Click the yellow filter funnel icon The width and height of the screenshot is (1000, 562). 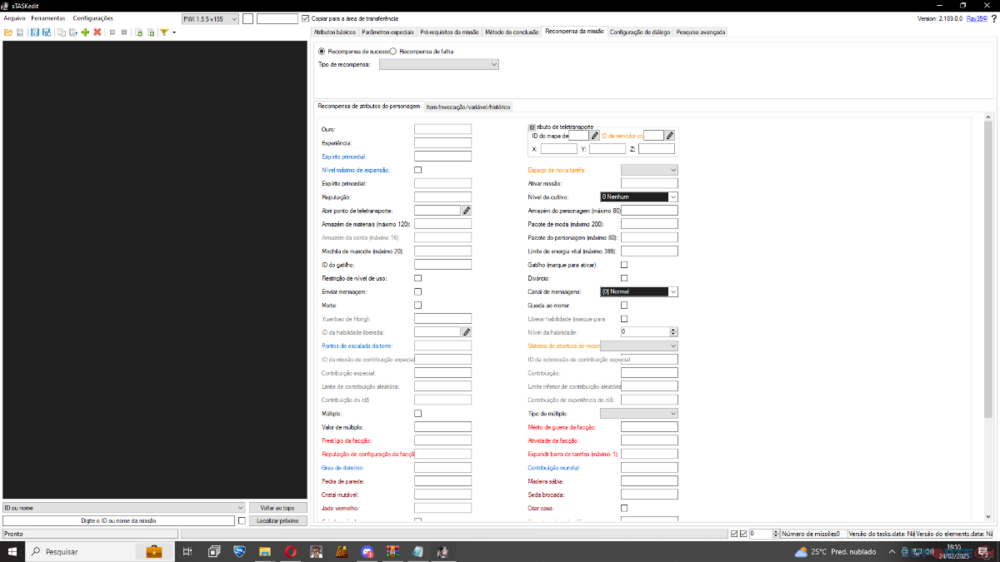click(x=164, y=32)
